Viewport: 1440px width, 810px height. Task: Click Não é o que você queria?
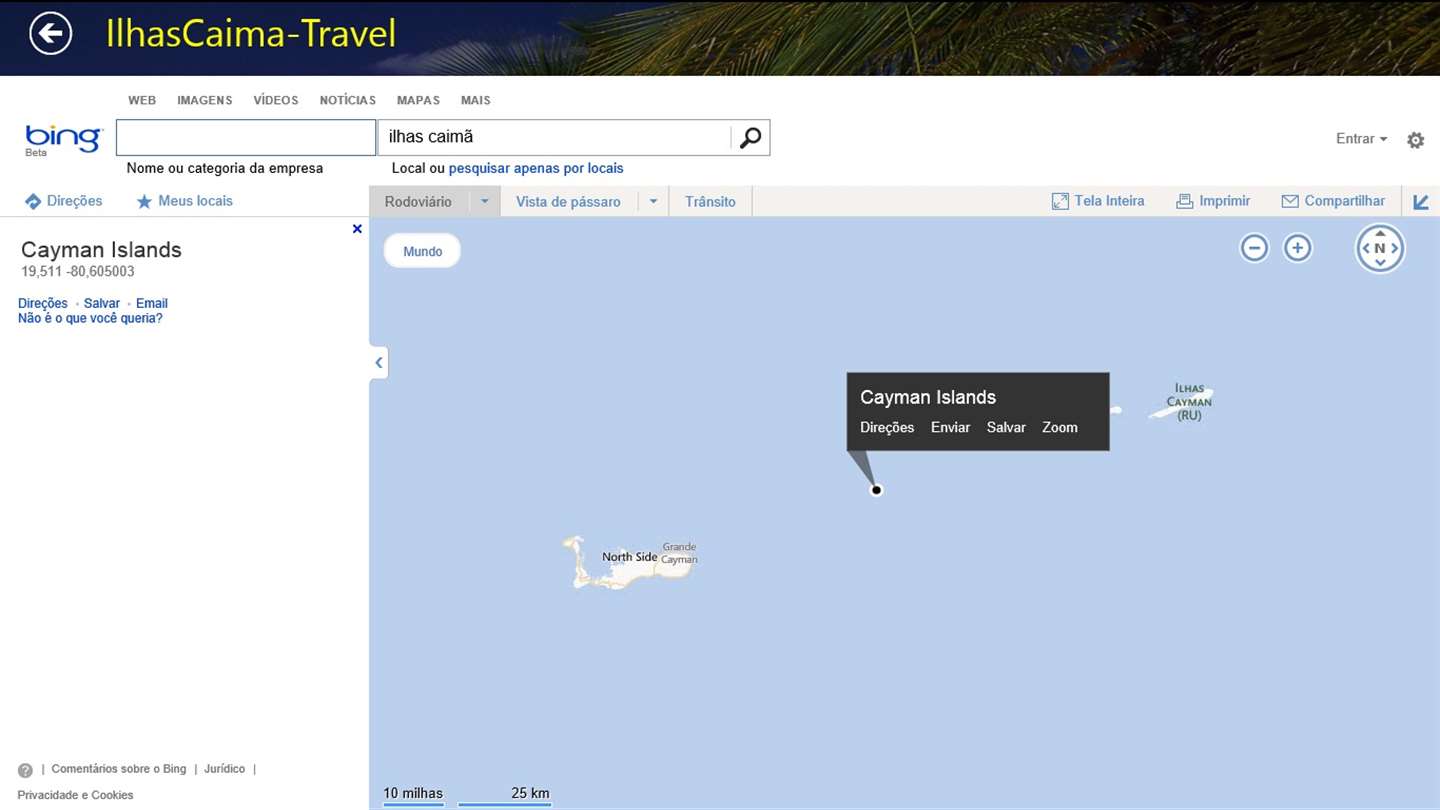click(90, 318)
